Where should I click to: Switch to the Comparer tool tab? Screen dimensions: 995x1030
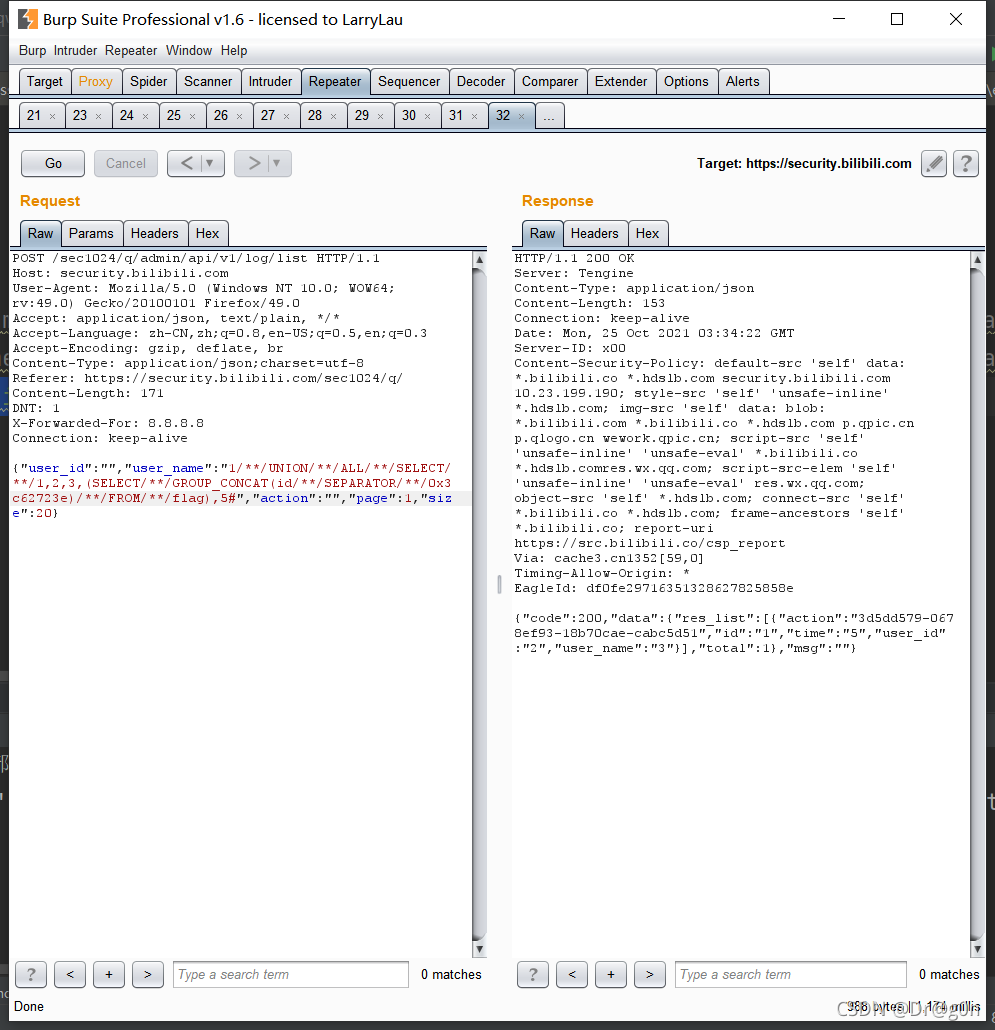click(x=550, y=81)
